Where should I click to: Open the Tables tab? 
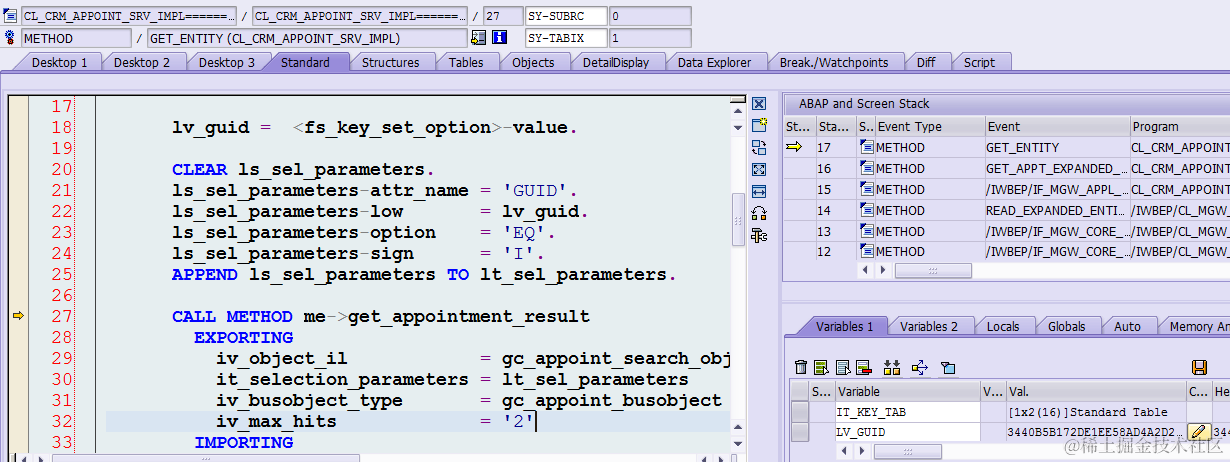tap(466, 62)
